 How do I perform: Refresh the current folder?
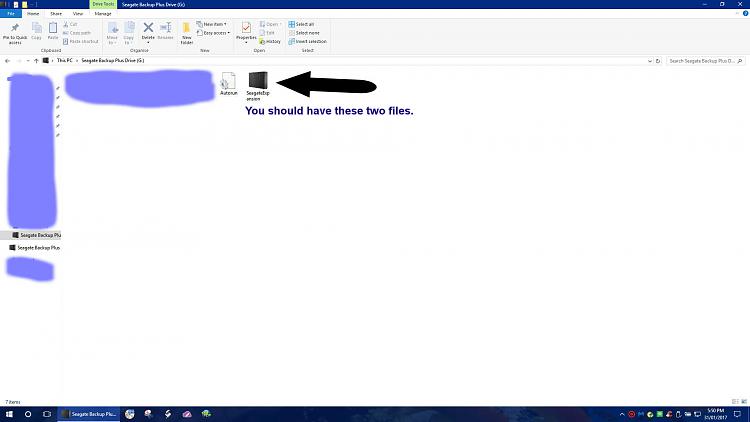pyautogui.click(x=658, y=61)
